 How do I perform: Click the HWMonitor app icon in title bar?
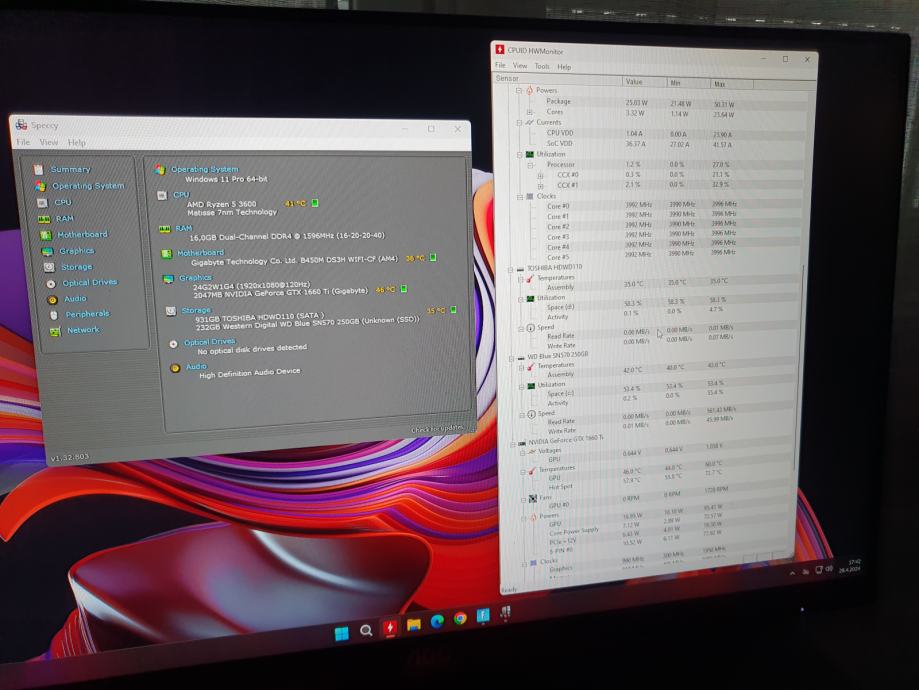[500, 49]
